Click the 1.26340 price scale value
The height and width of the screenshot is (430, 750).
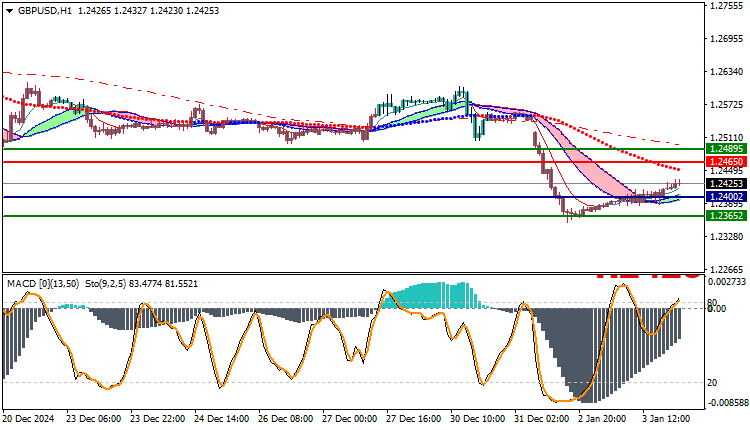point(727,72)
